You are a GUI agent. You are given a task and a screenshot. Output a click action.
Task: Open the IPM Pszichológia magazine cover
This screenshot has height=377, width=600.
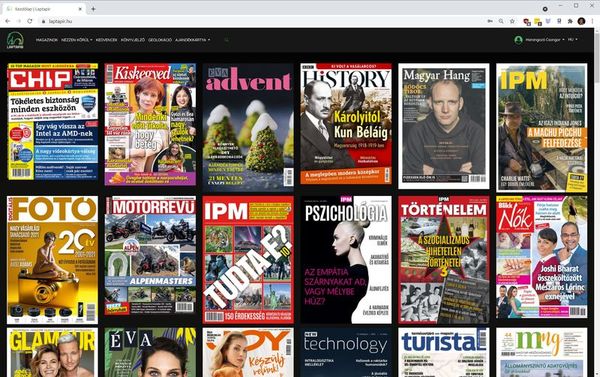coord(346,260)
